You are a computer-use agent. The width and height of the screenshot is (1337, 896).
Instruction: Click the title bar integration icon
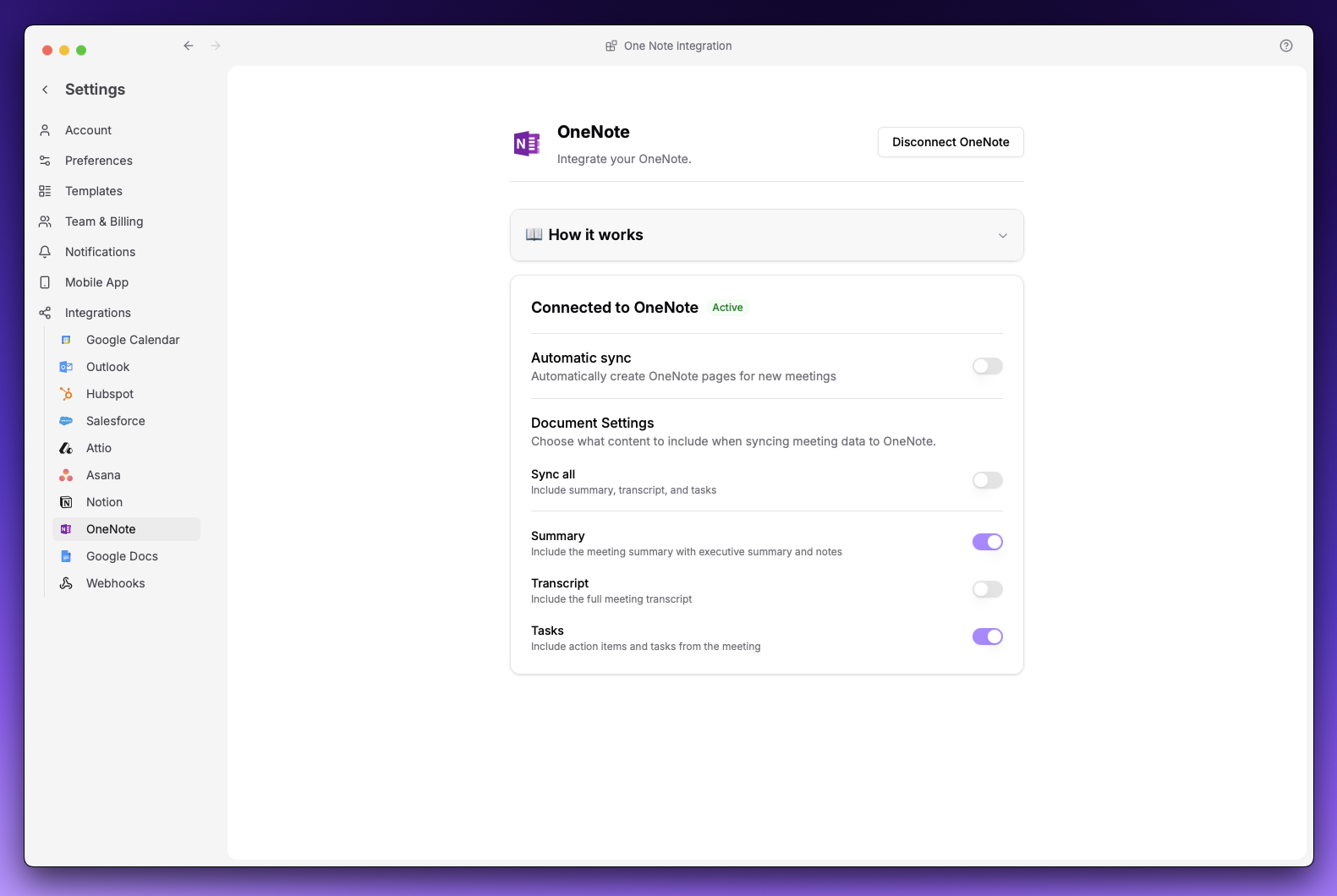(611, 46)
